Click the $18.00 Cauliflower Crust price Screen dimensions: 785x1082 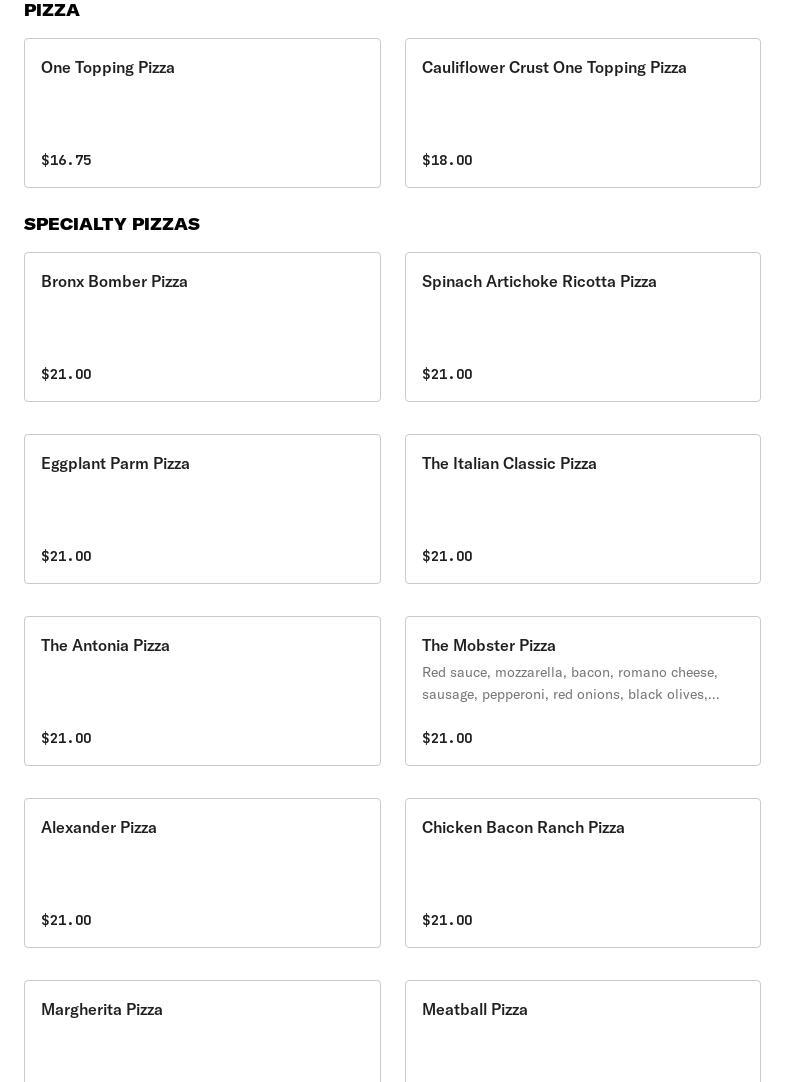click(447, 160)
